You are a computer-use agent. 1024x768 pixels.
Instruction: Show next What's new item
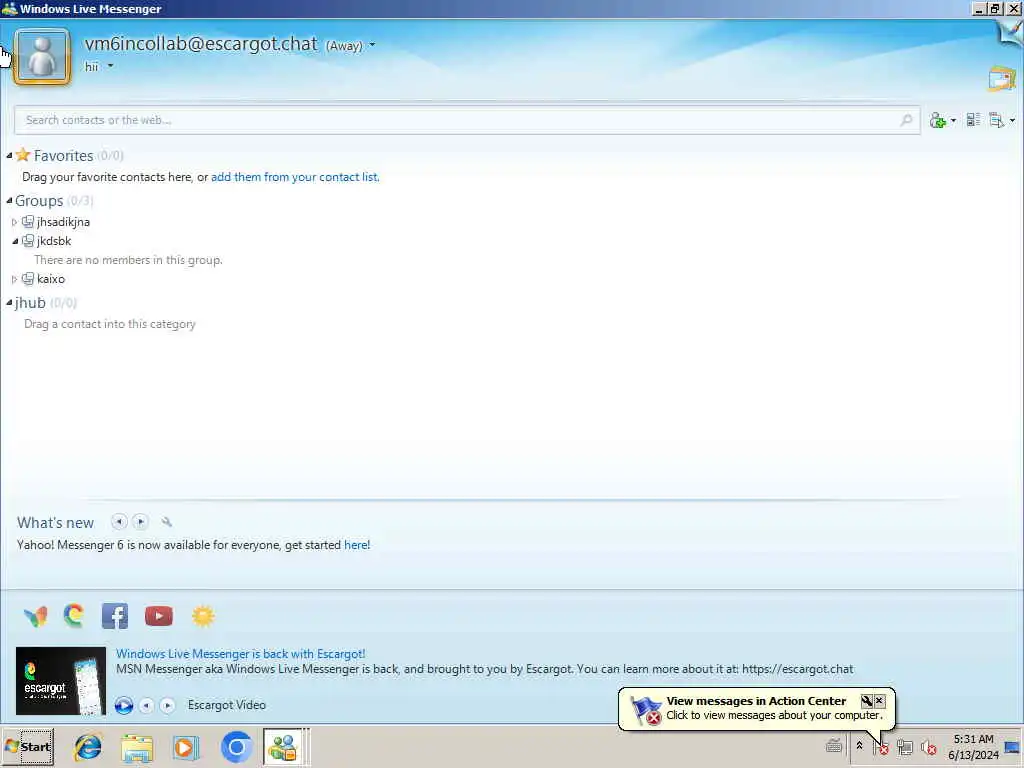coord(140,522)
